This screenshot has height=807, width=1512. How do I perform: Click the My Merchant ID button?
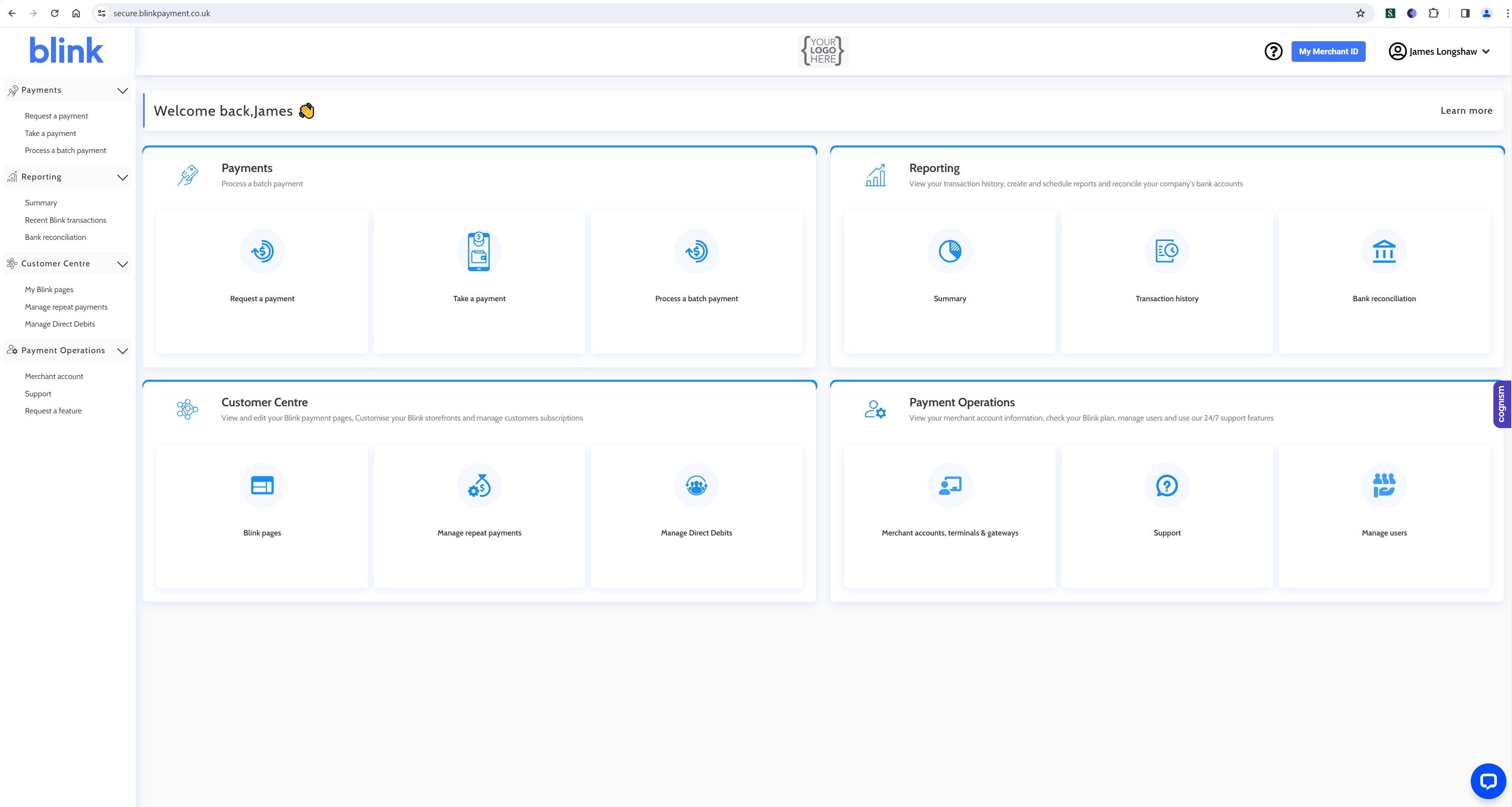coord(1328,51)
